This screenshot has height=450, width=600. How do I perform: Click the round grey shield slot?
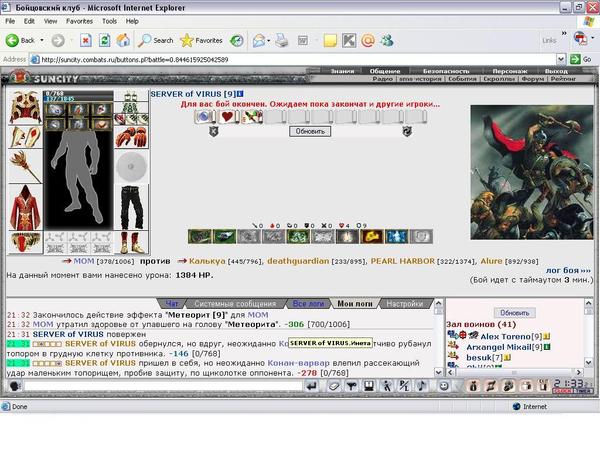point(131,166)
